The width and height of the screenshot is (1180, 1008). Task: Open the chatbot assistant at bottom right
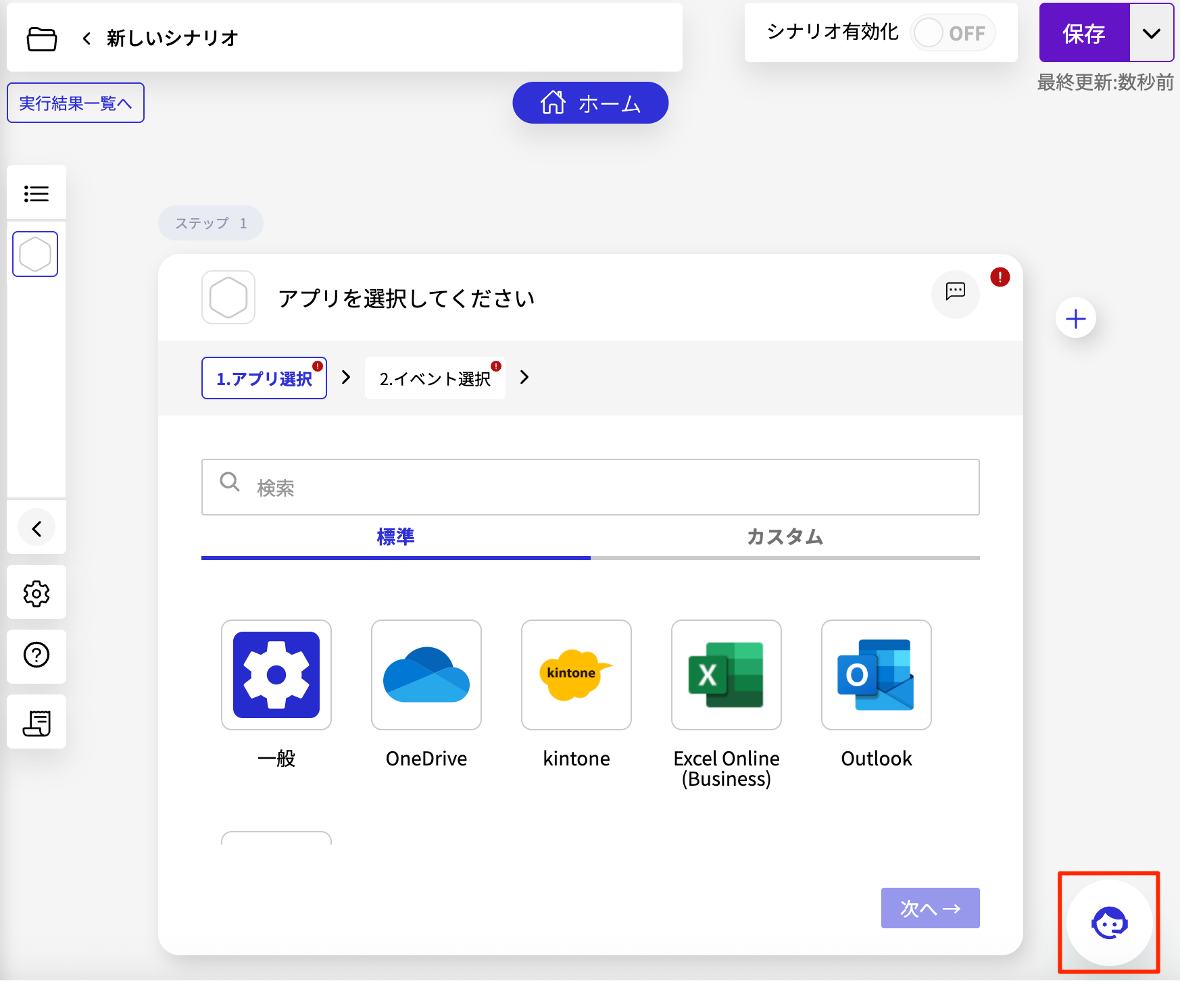pyautogui.click(x=1108, y=923)
